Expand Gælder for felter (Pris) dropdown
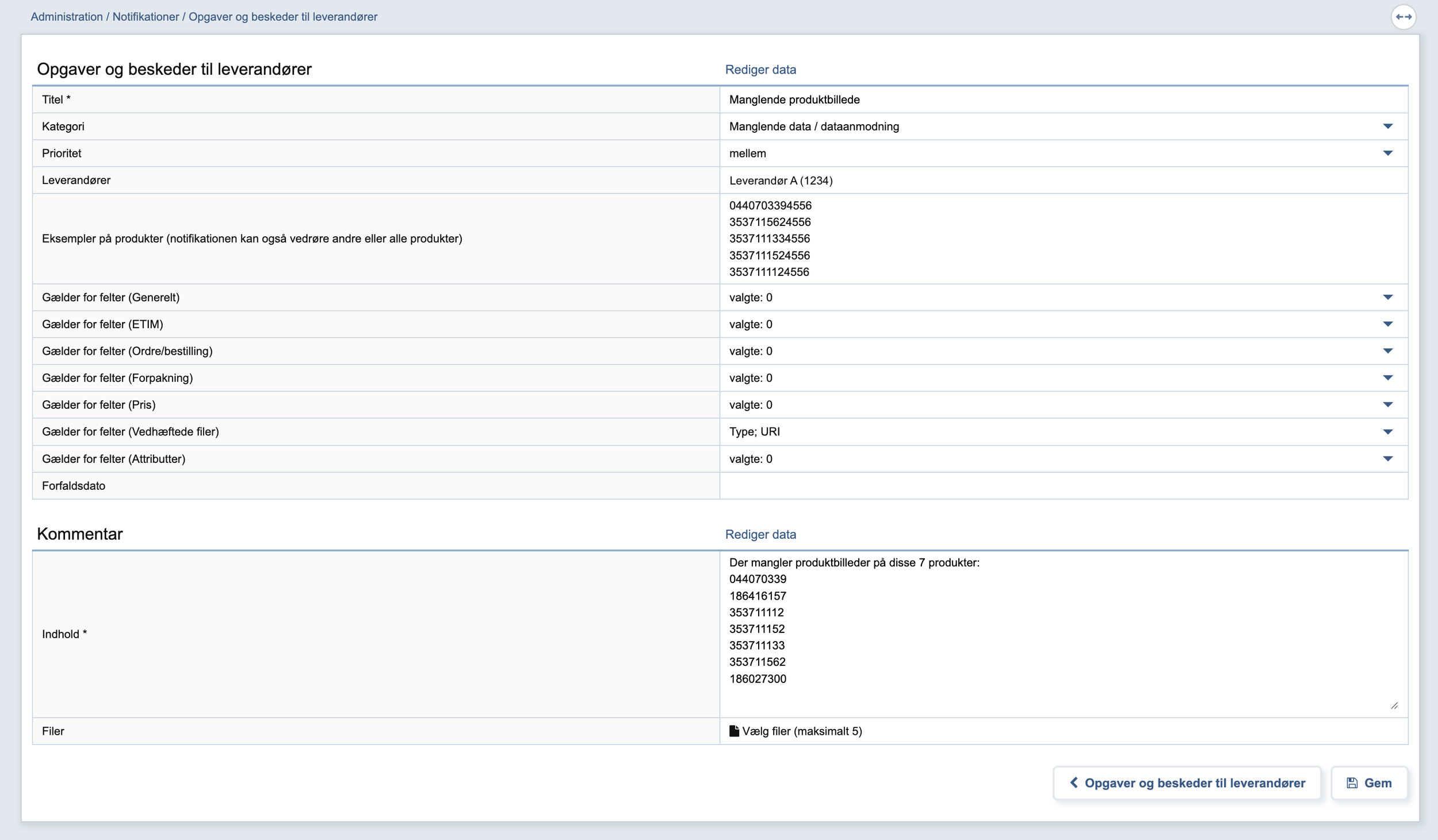This screenshot has width=1438, height=840. 1387,405
